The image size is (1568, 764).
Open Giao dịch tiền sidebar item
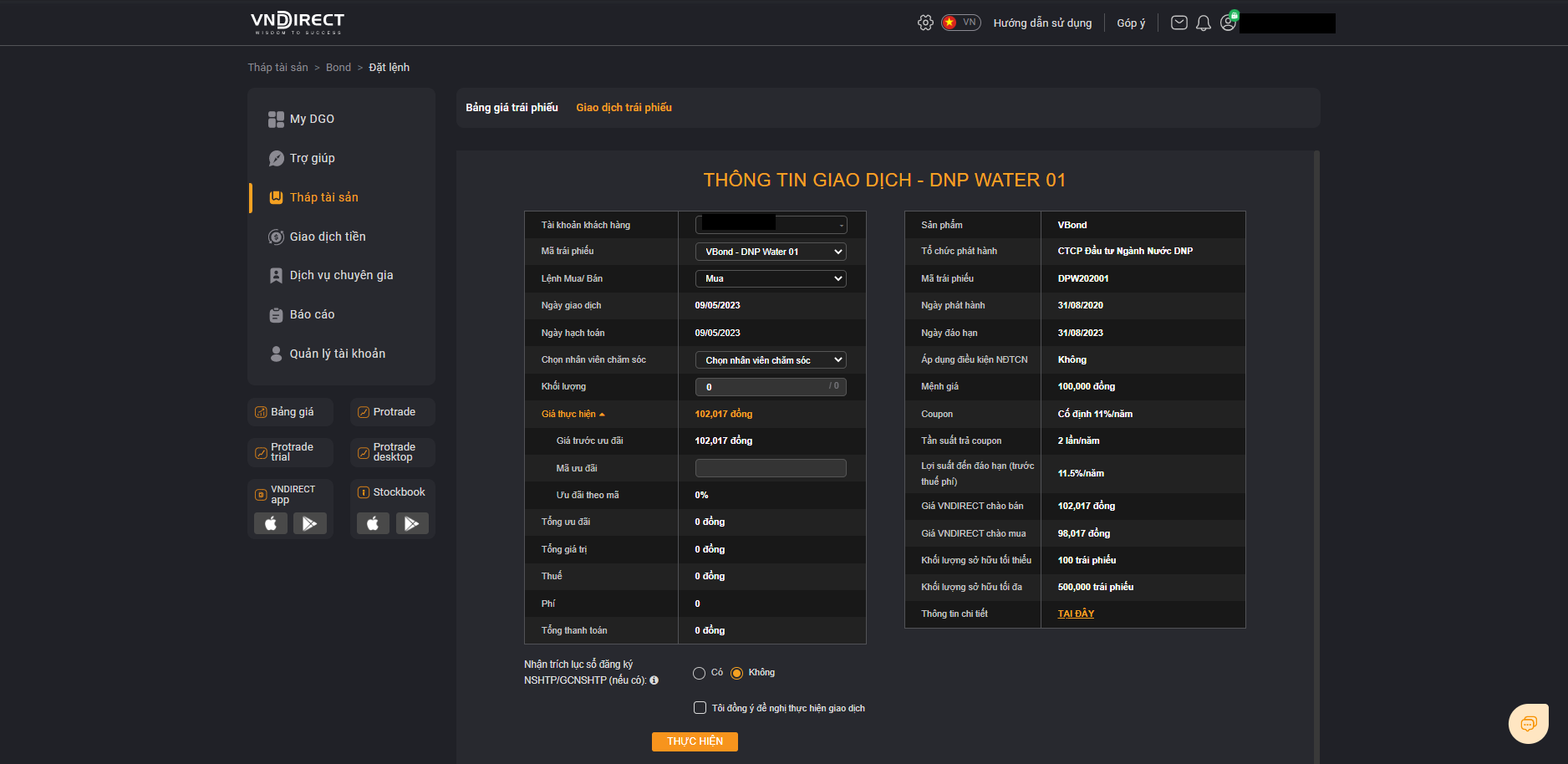point(328,237)
